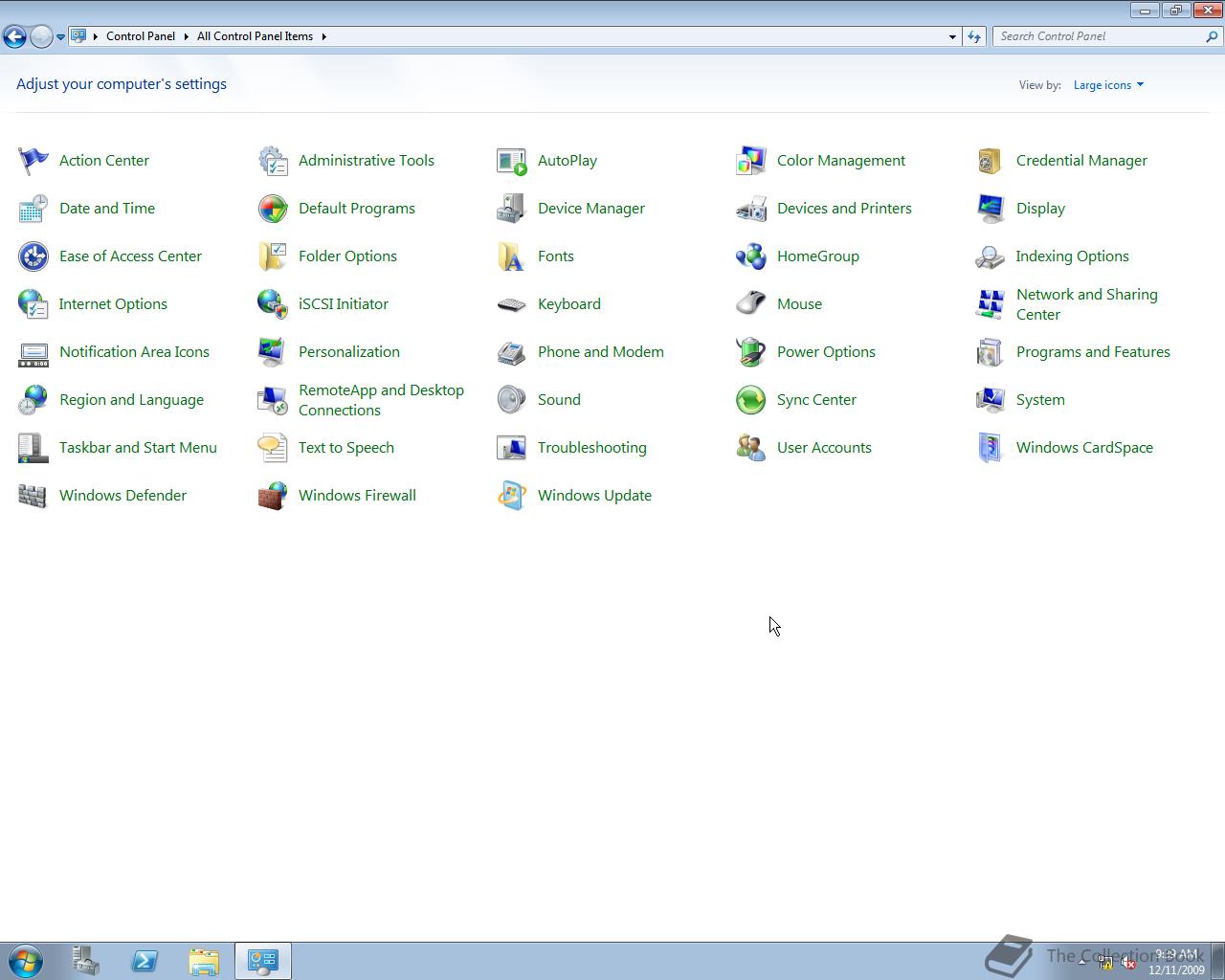Refresh the Control Panel view
Screen dimensions: 1225x980
(x=974, y=36)
